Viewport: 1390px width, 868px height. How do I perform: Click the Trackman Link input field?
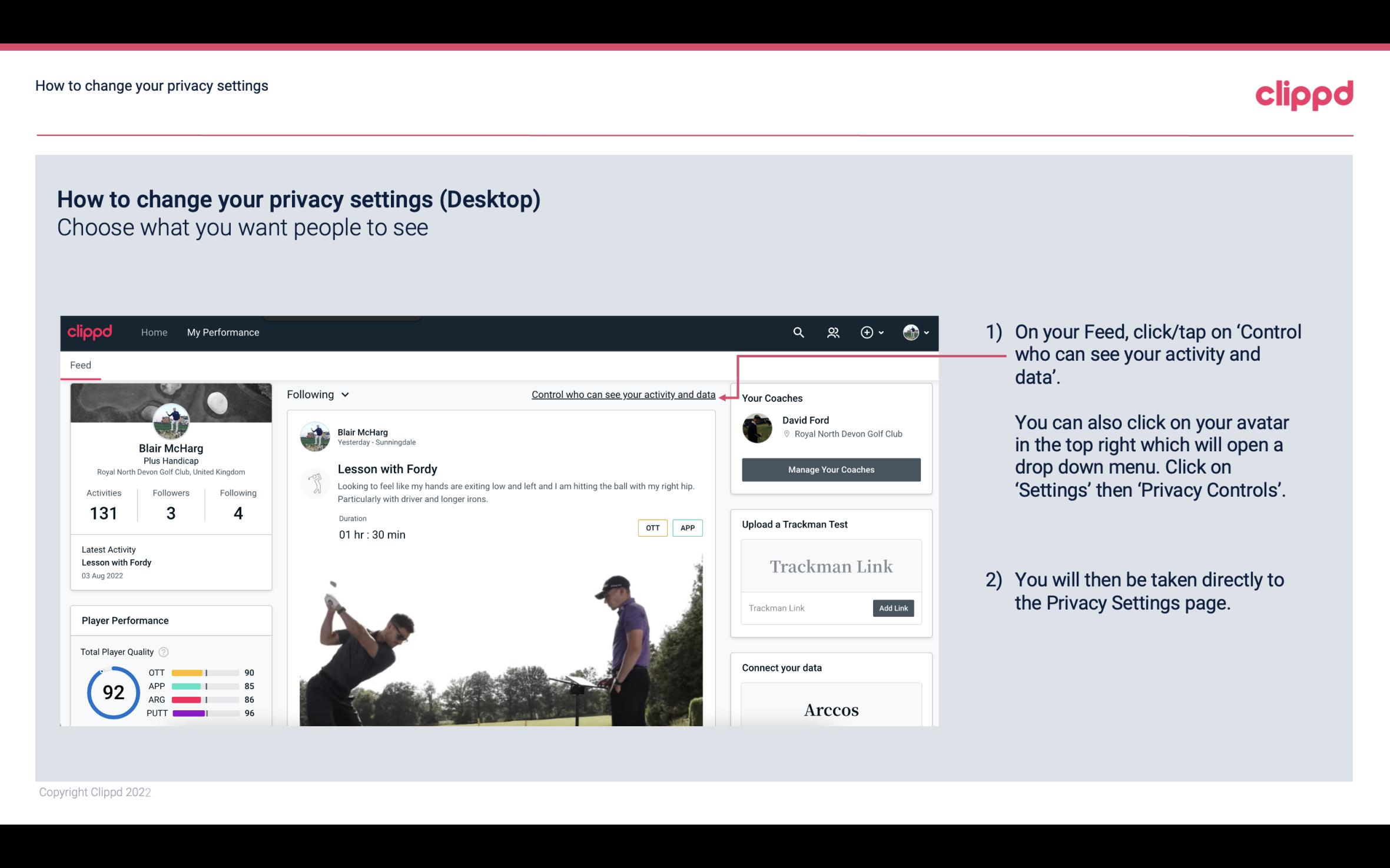(805, 608)
